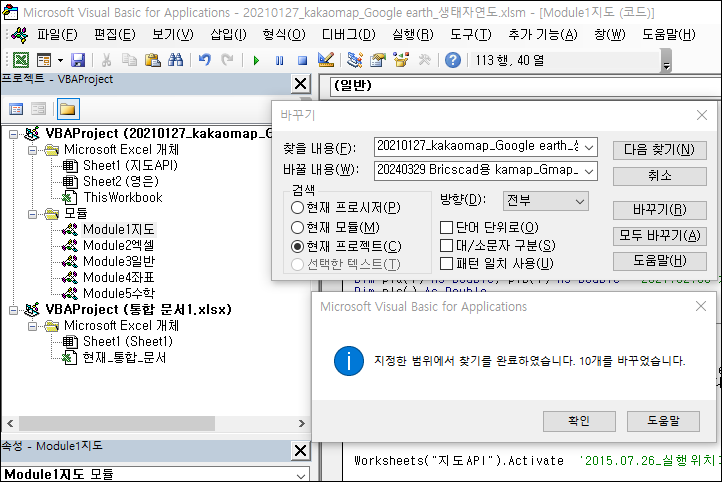The image size is (722, 482).
Task: Open Toolbox wrench icon
Action: click(x=424, y=60)
